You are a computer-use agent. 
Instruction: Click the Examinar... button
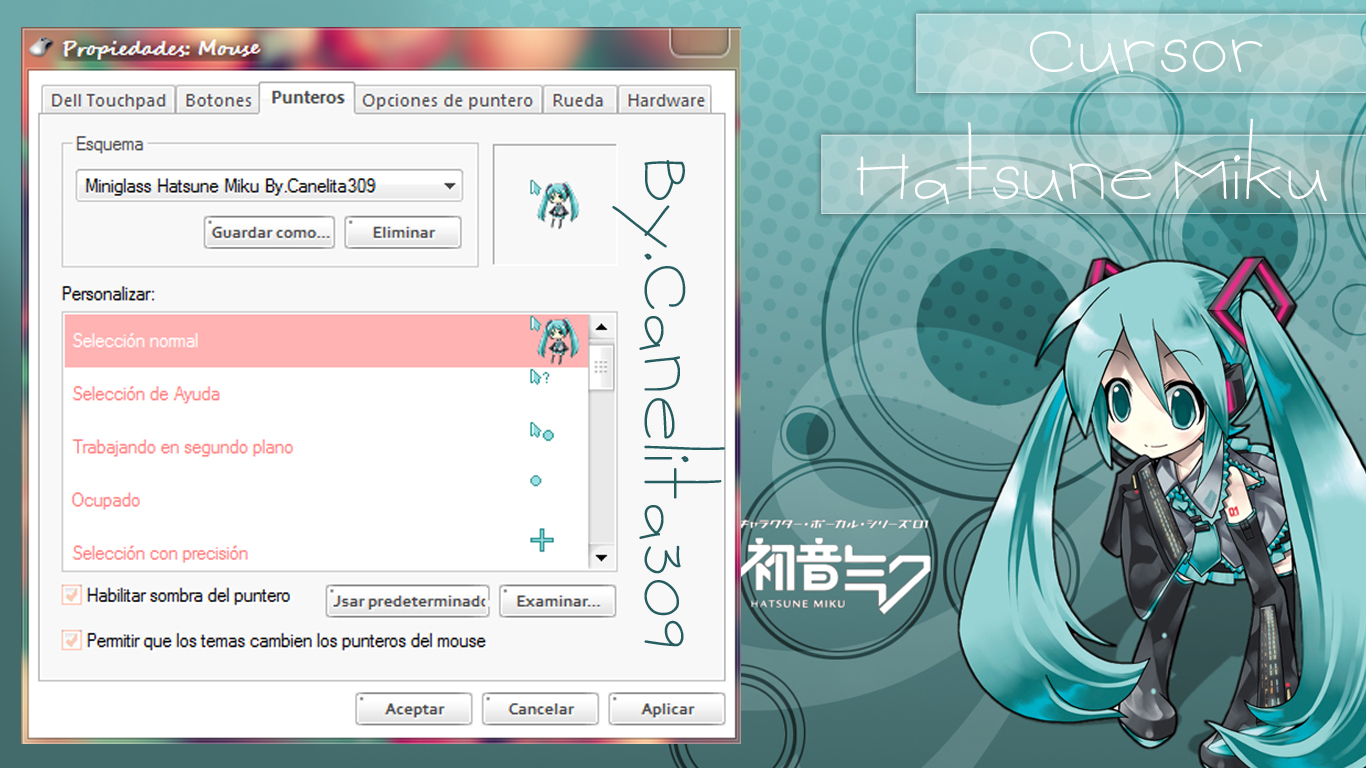pos(557,601)
